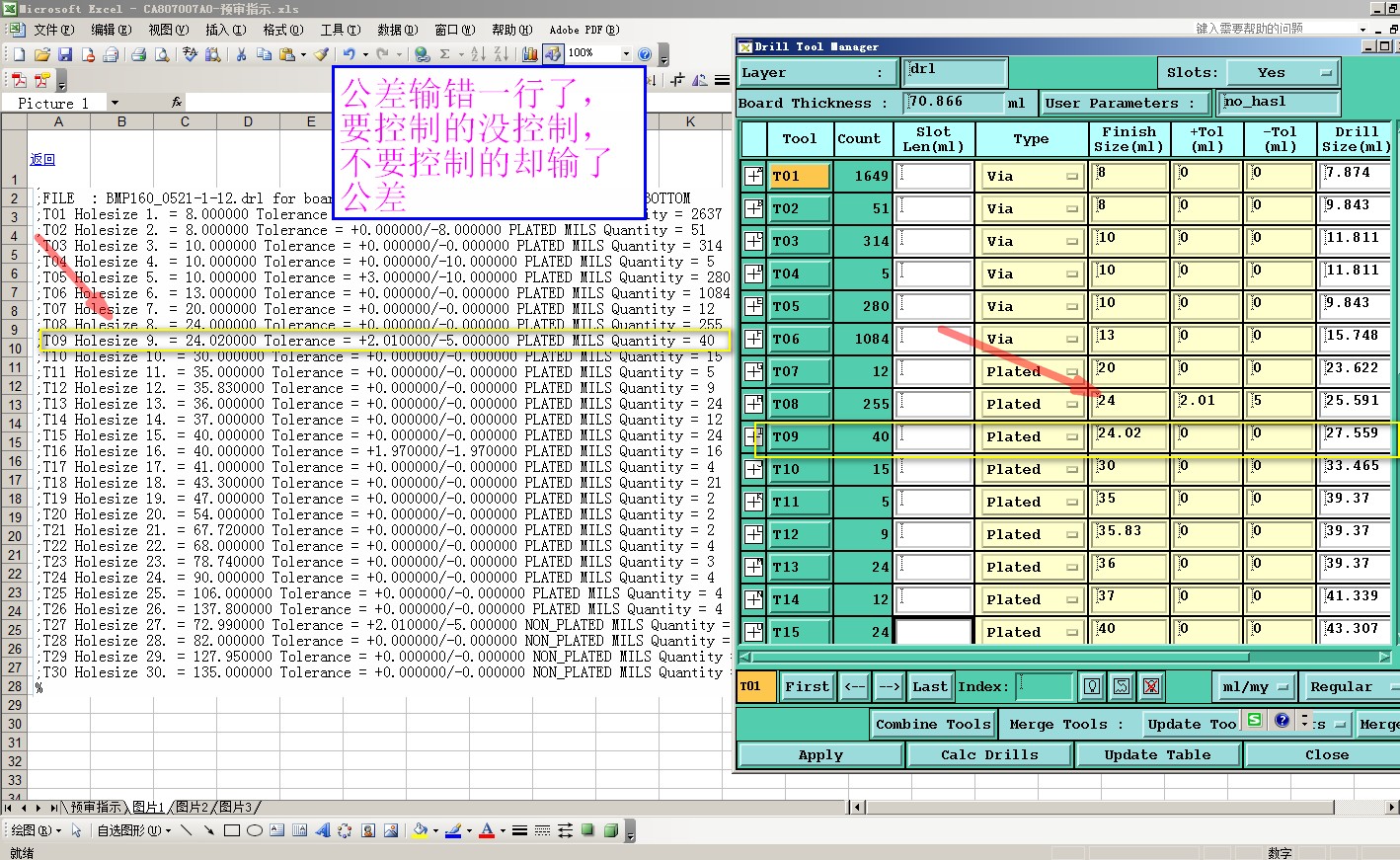Click the Combine Tools button
This screenshot has width=1400, height=860.
(x=933, y=724)
